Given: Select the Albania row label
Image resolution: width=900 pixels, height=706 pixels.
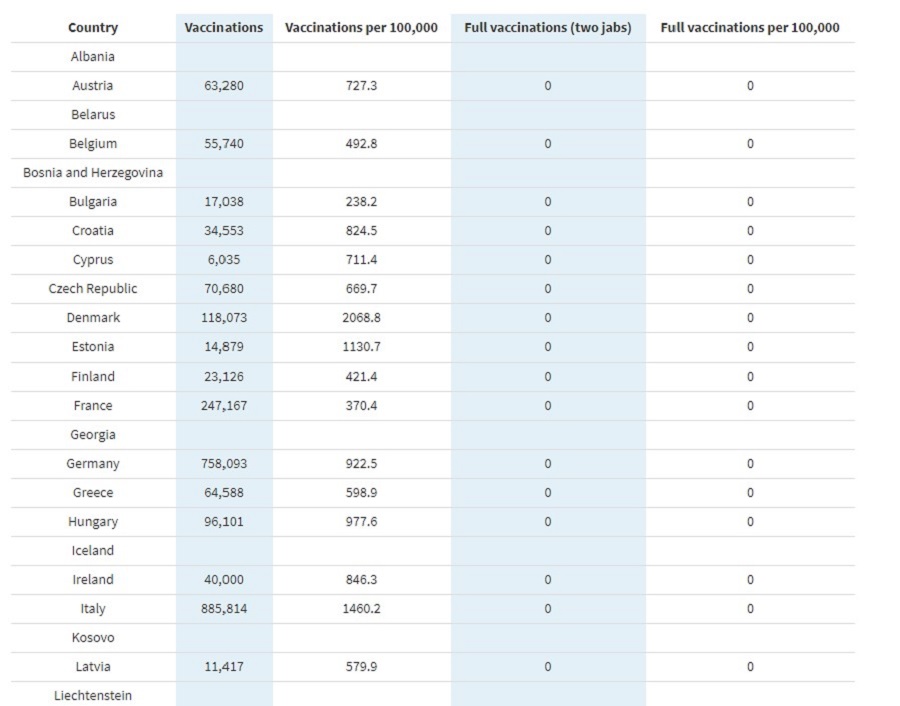Looking at the screenshot, I should [93, 57].
